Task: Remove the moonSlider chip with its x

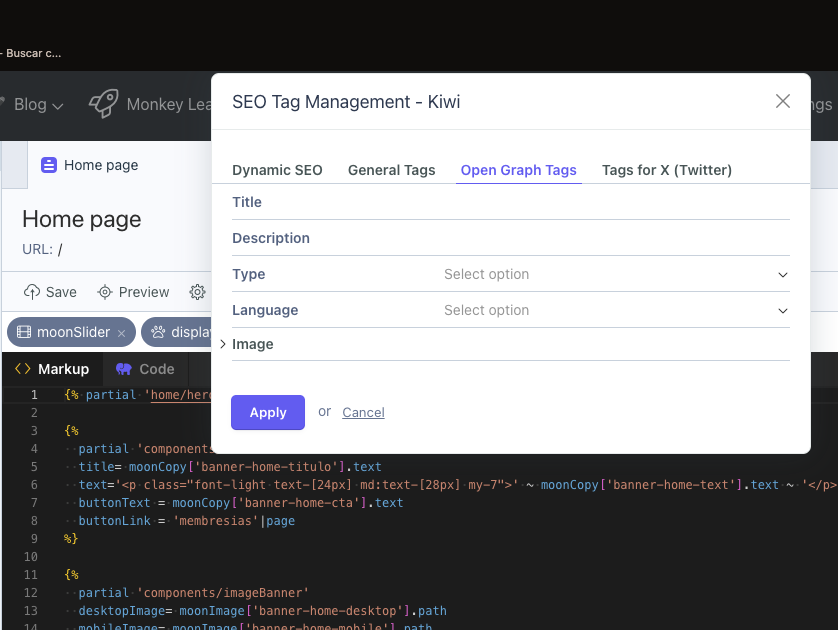Action: point(122,333)
